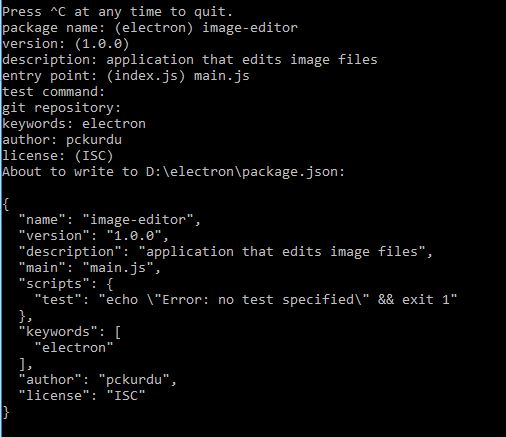This screenshot has height=437, width=506.
Task: Click the JSON "name": "image-editor" line
Action: tap(109, 220)
